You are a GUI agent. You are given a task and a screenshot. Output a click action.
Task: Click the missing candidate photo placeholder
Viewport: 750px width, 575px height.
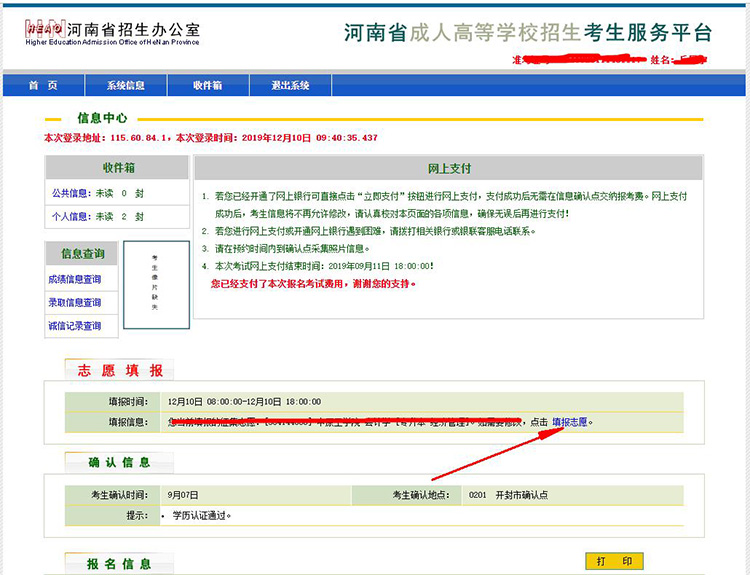(x=154, y=285)
